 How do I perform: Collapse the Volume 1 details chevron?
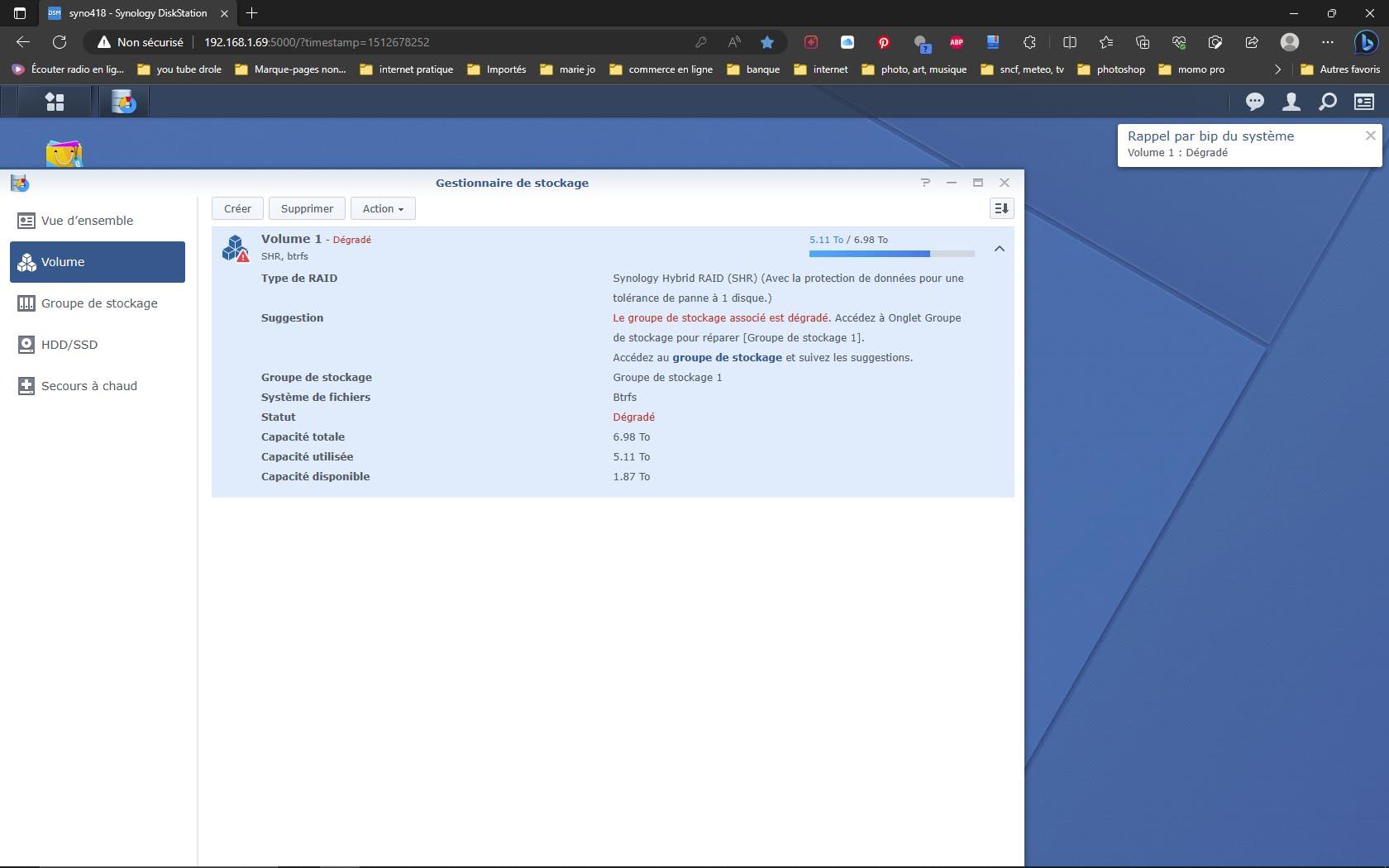tap(999, 249)
